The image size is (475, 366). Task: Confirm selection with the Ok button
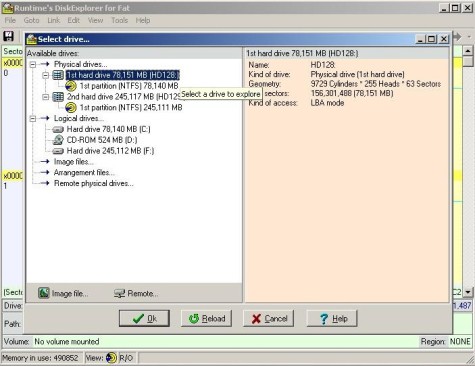coord(144,318)
